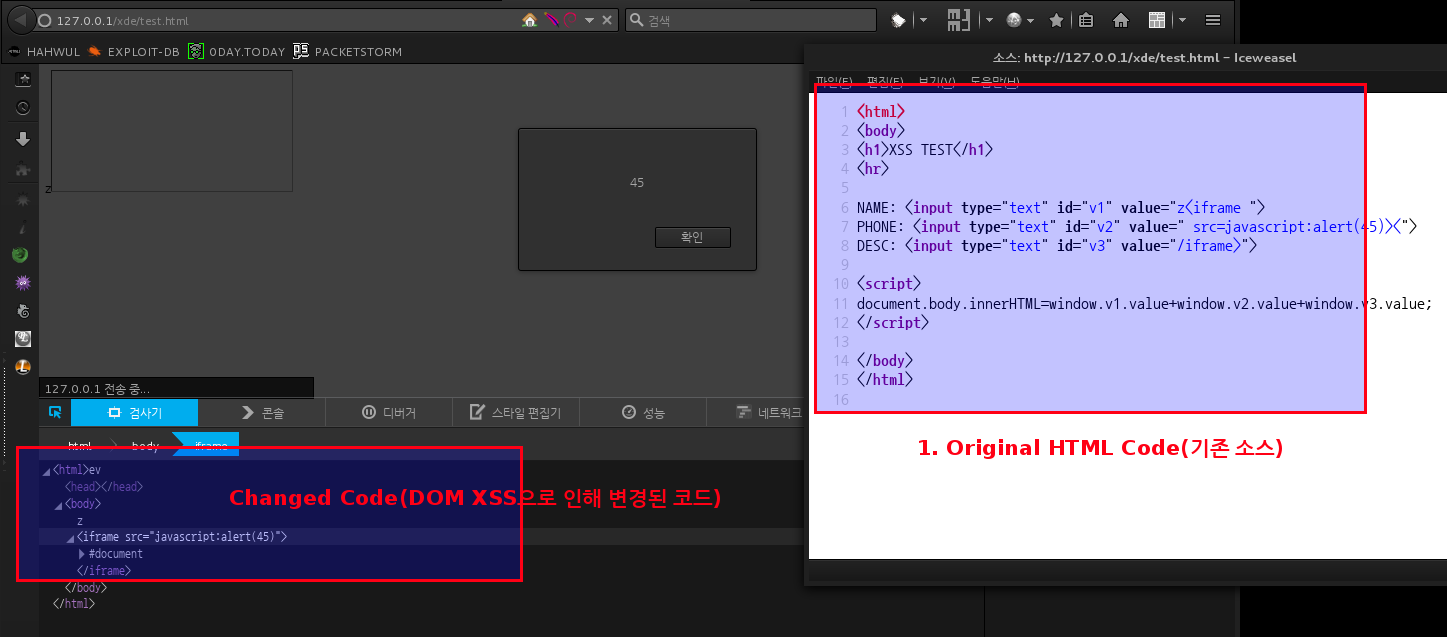Open add-ons puzzle icon in sidebar

[23, 170]
